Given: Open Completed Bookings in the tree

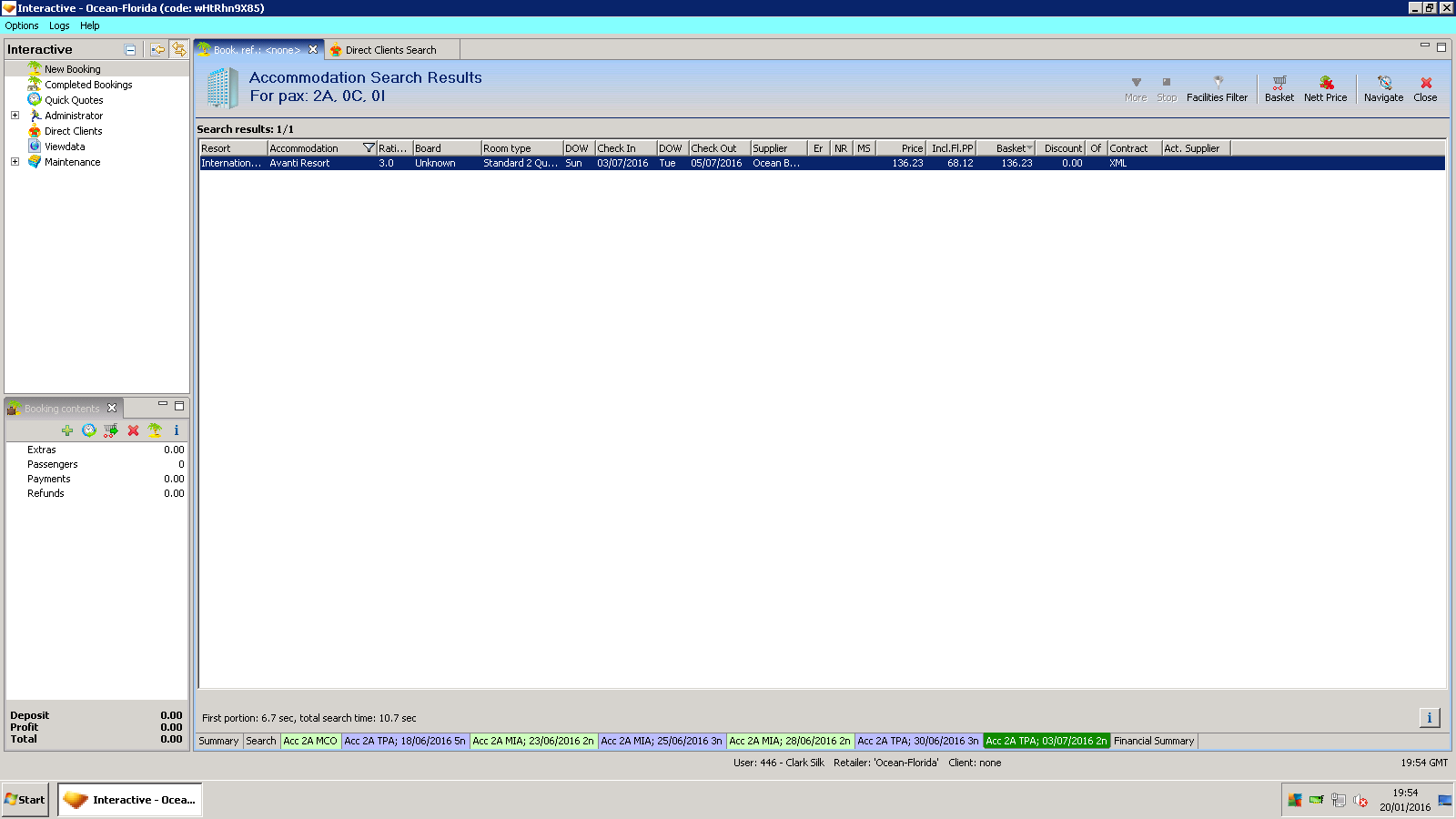Looking at the screenshot, I should (x=88, y=85).
